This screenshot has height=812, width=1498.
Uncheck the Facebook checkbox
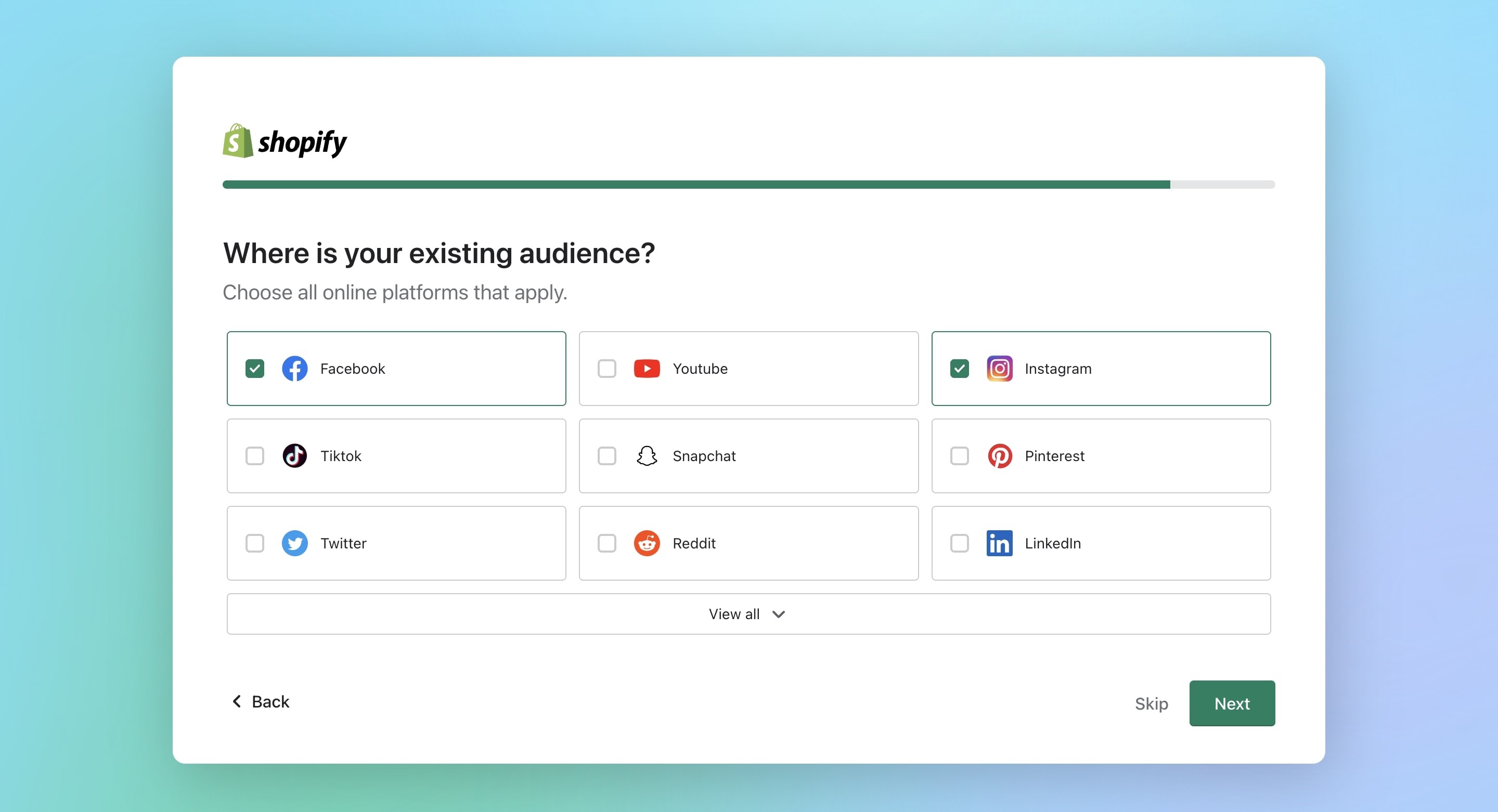tap(255, 369)
